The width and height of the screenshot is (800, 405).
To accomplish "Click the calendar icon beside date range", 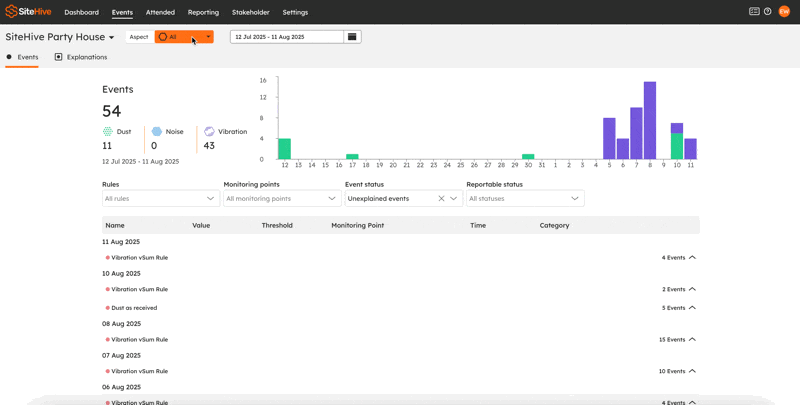I will (352, 37).
